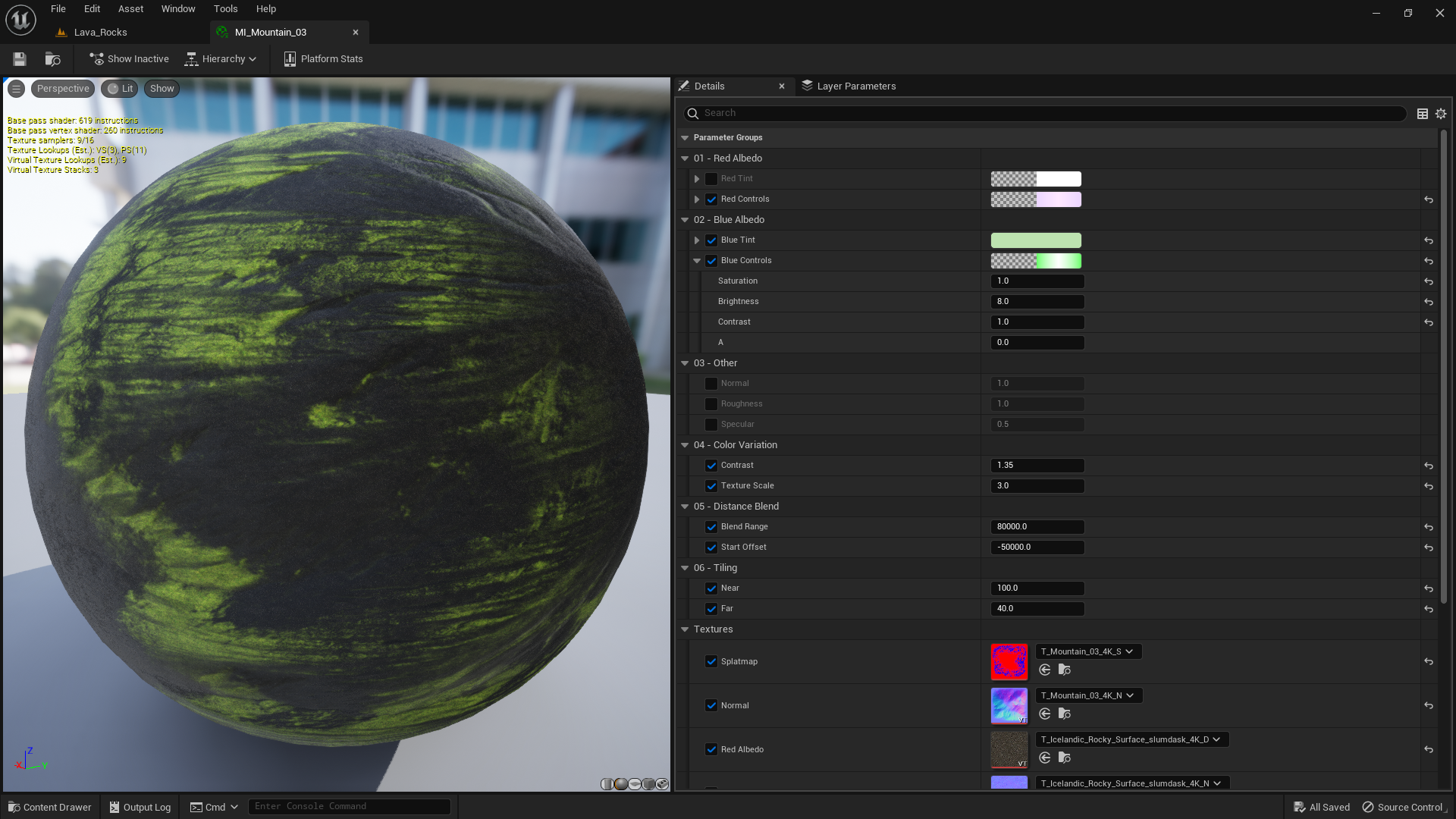Open the Content Drawer
The height and width of the screenshot is (819, 1456).
pyautogui.click(x=49, y=806)
